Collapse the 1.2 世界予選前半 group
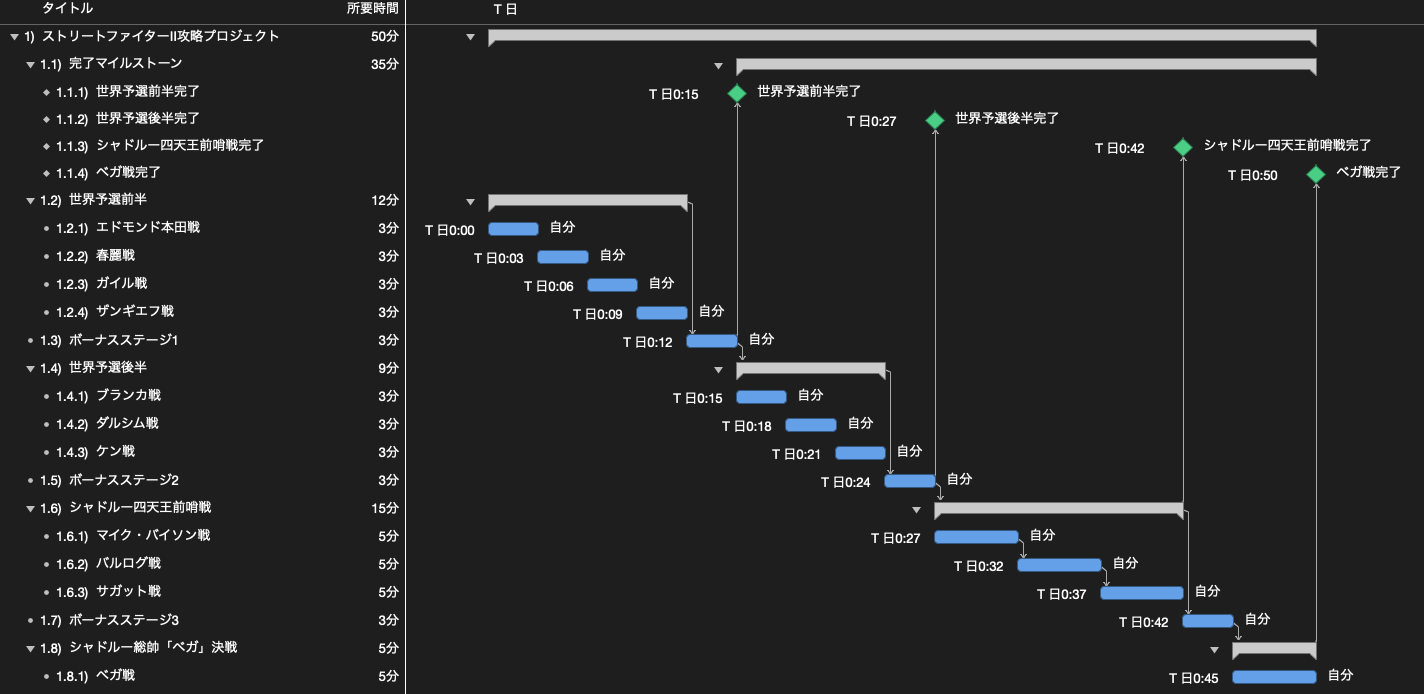Viewport: 1424px width, 694px height. 30,200
